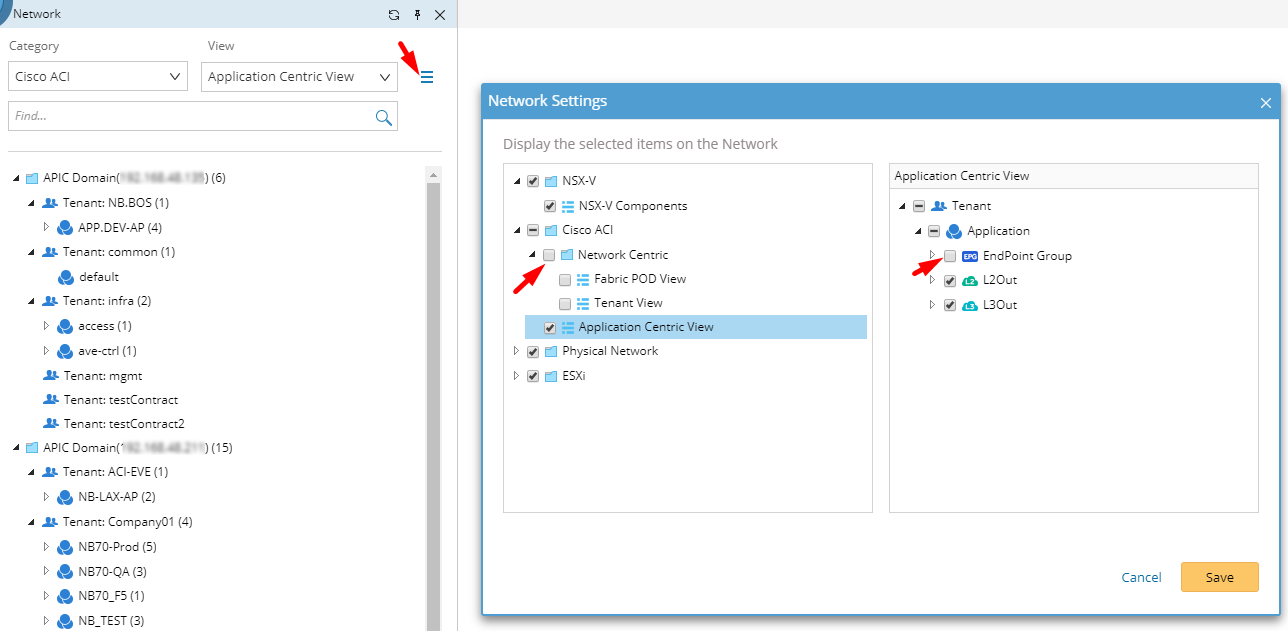Click the L2Out cloud icon
The image size is (1288, 631).
pos(969,280)
